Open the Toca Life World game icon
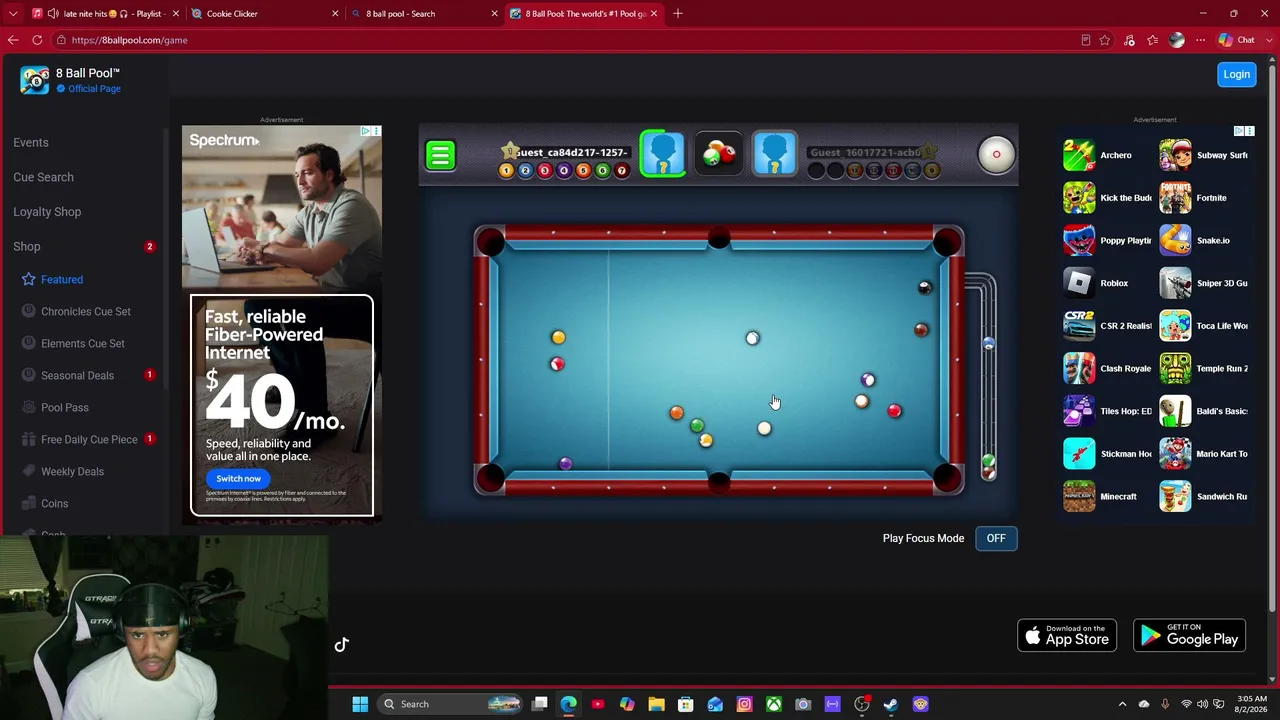This screenshot has height=720, width=1280. click(1175, 326)
